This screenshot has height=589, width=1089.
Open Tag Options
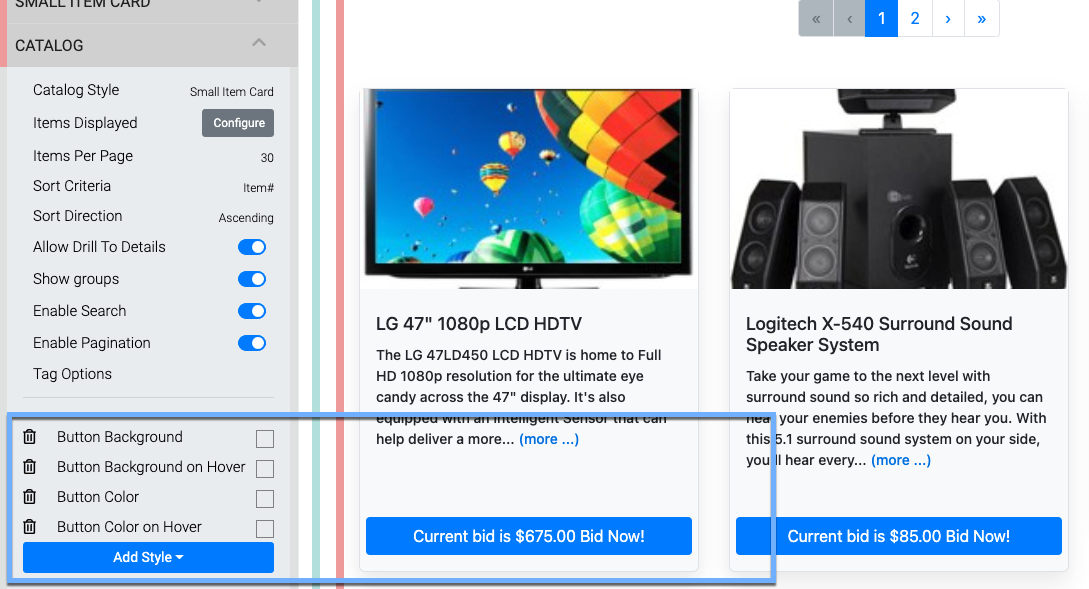tap(72, 374)
